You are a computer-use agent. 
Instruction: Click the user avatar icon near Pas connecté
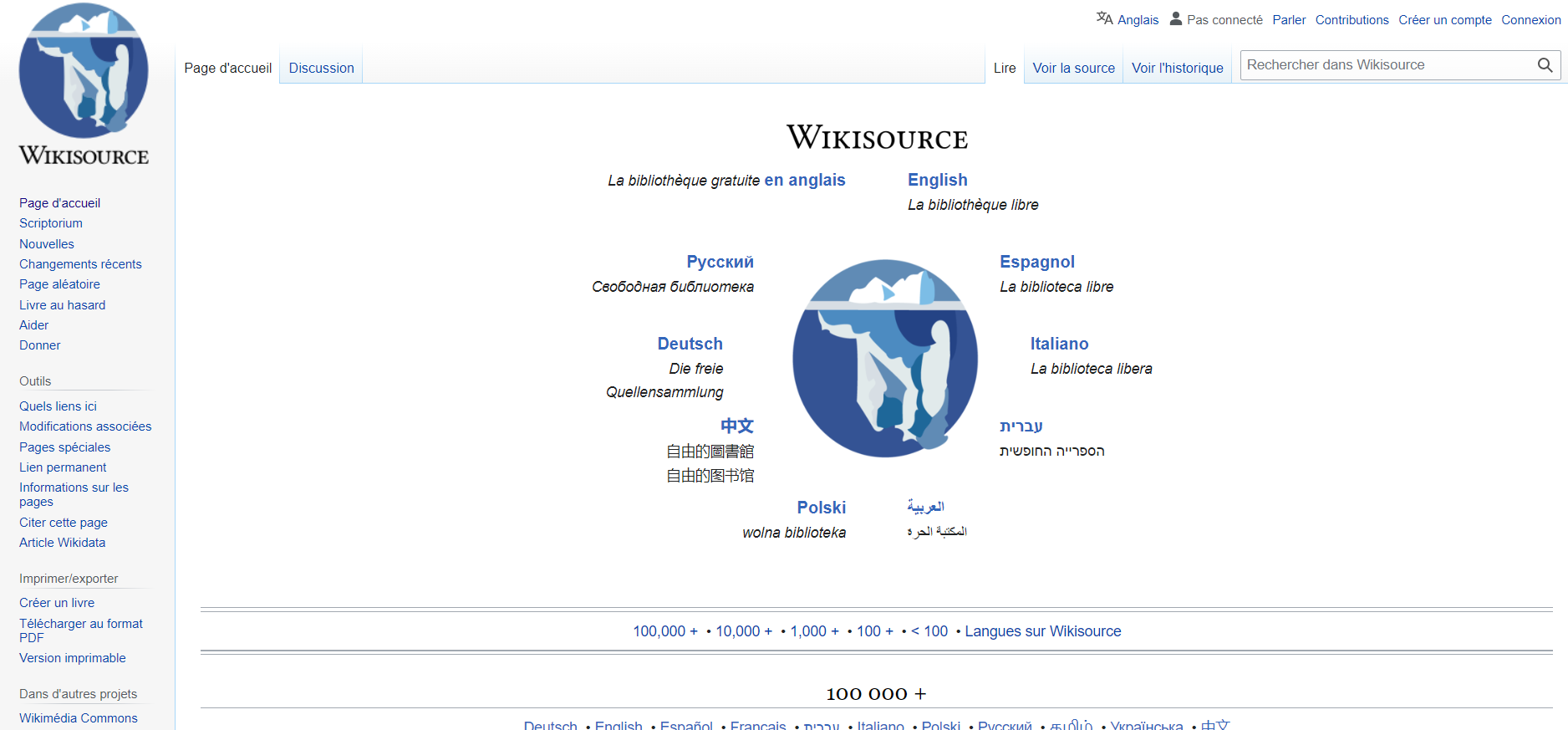[1175, 18]
